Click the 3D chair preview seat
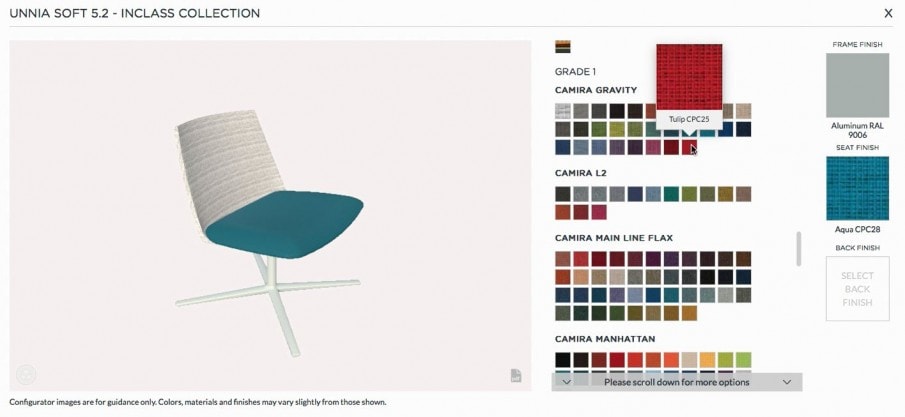 pos(285,224)
